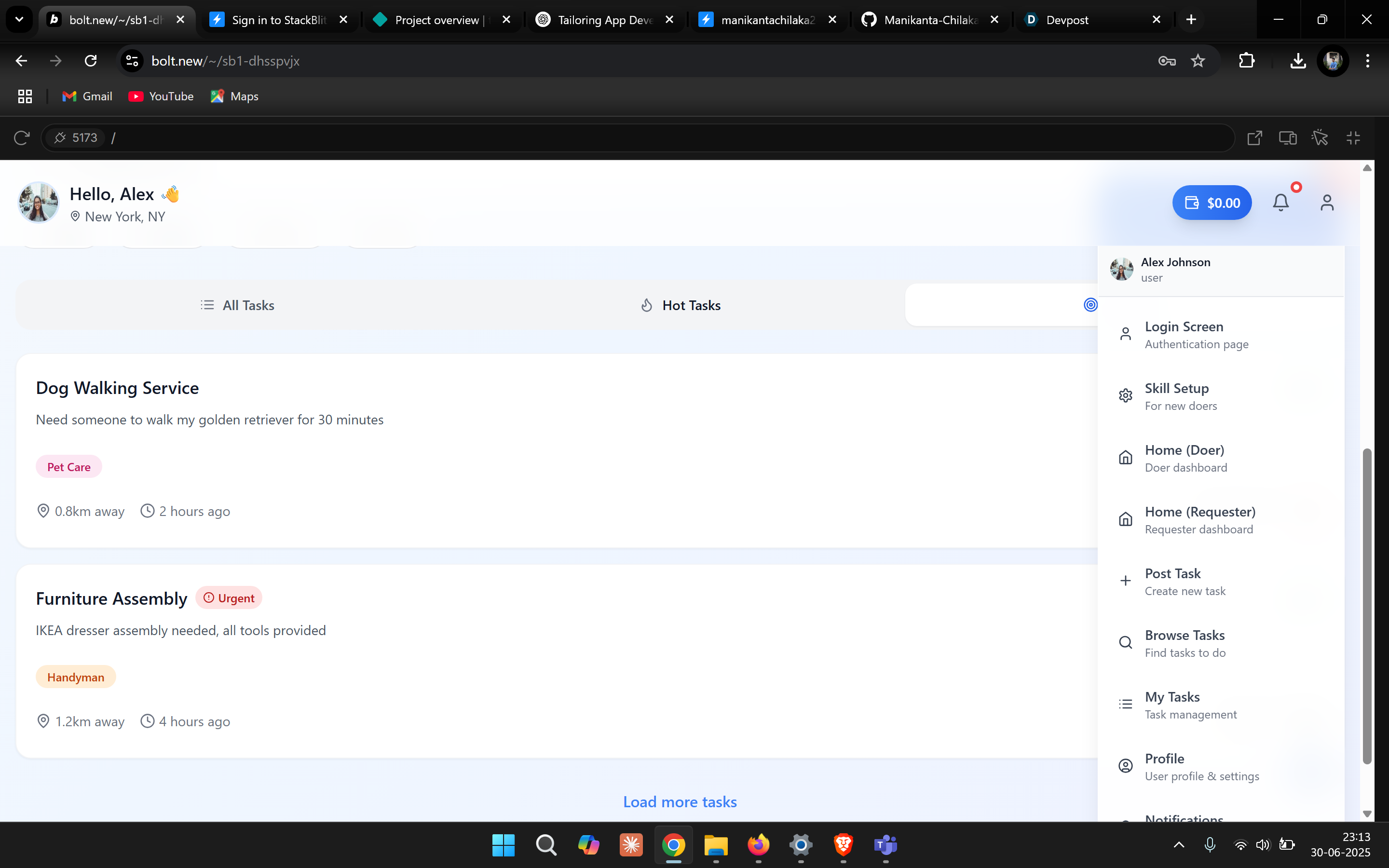This screenshot has width=1389, height=868.
Task: Open Home (Requester) dashboard entry
Action: click(1199, 519)
